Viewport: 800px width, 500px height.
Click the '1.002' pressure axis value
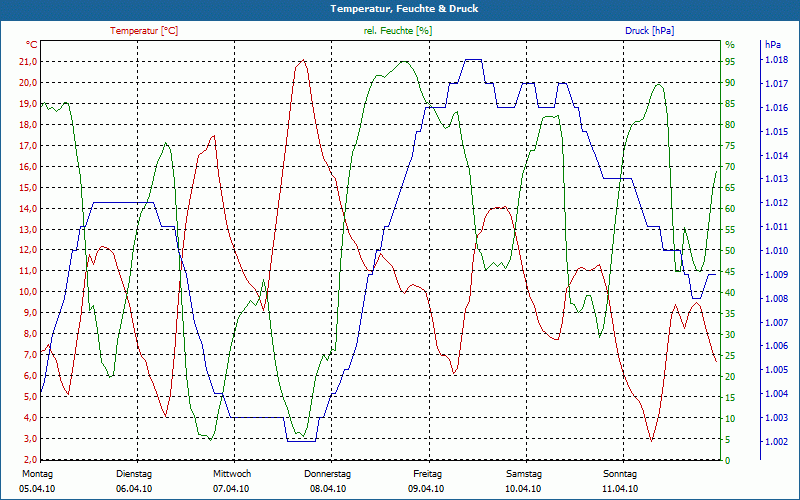(x=776, y=442)
